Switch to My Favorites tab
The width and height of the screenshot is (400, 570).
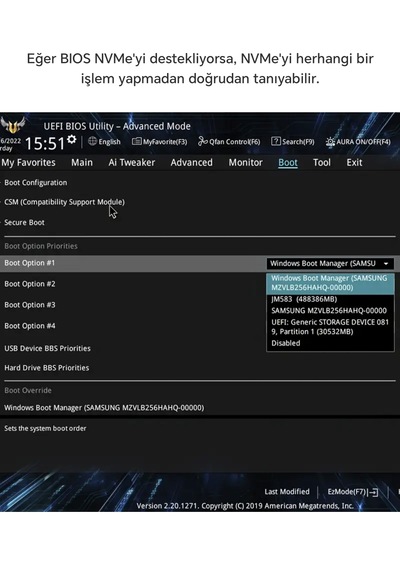(28, 162)
